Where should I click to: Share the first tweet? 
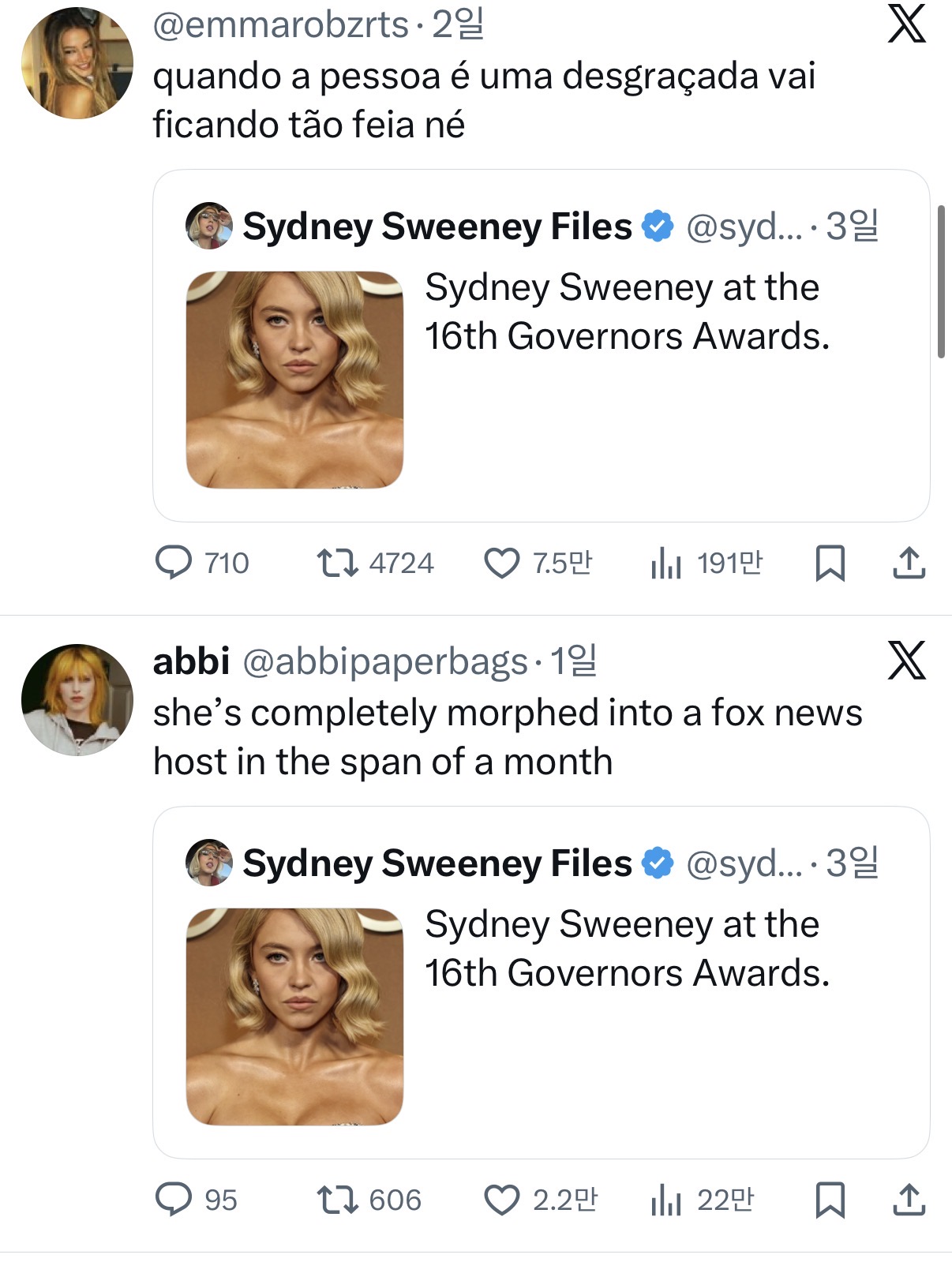pos(909,564)
